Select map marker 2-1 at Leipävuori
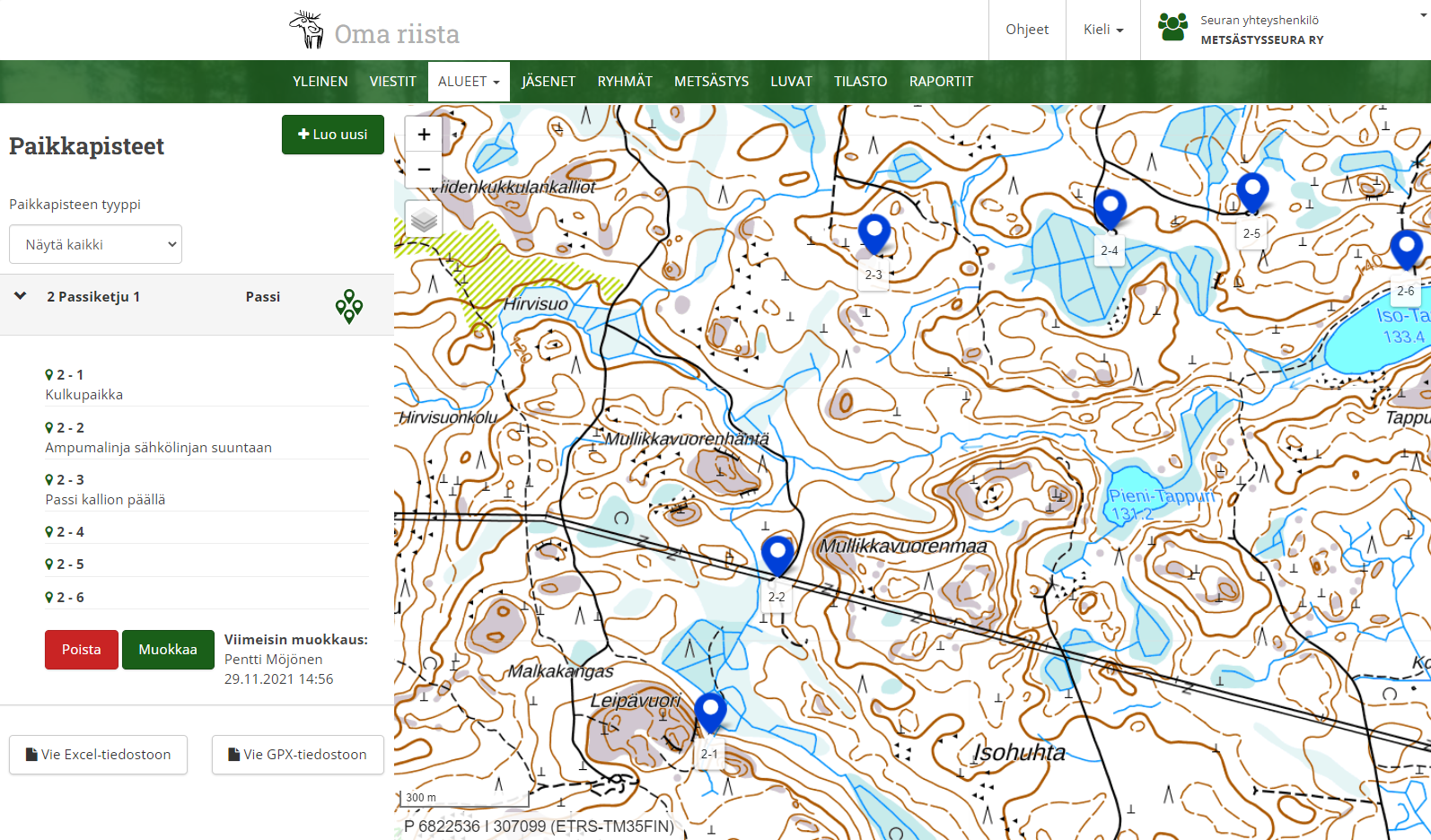This screenshot has width=1431, height=840. [710, 713]
